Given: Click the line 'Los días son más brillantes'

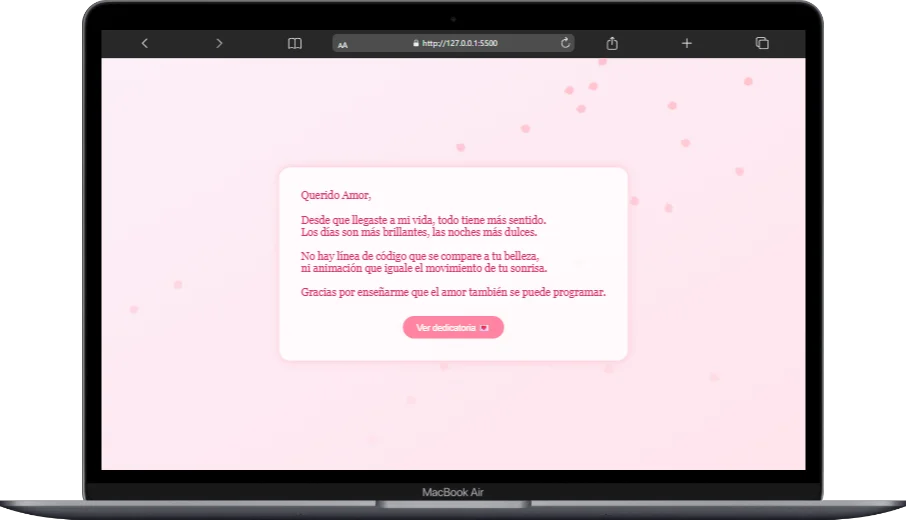Looking at the screenshot, I should pos(419,232).
